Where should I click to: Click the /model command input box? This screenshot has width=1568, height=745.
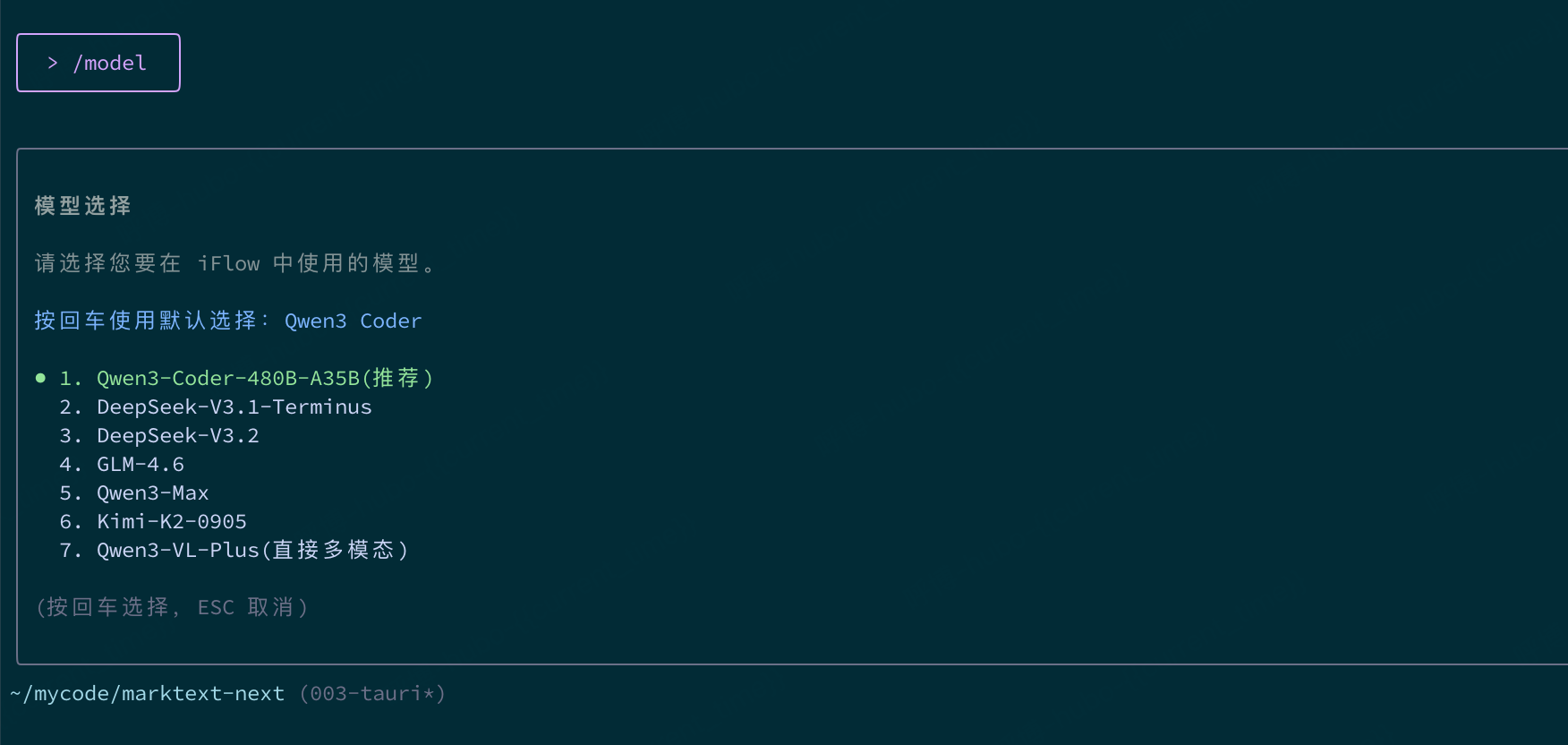coord(98,63)
